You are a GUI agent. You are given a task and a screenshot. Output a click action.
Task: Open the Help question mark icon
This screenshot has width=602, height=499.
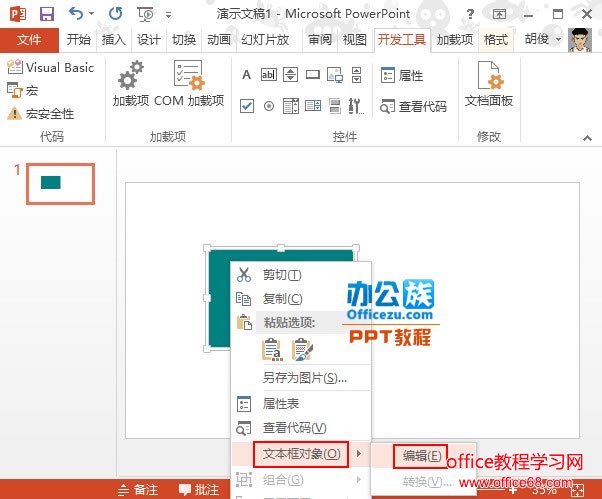tap(470, 15)
